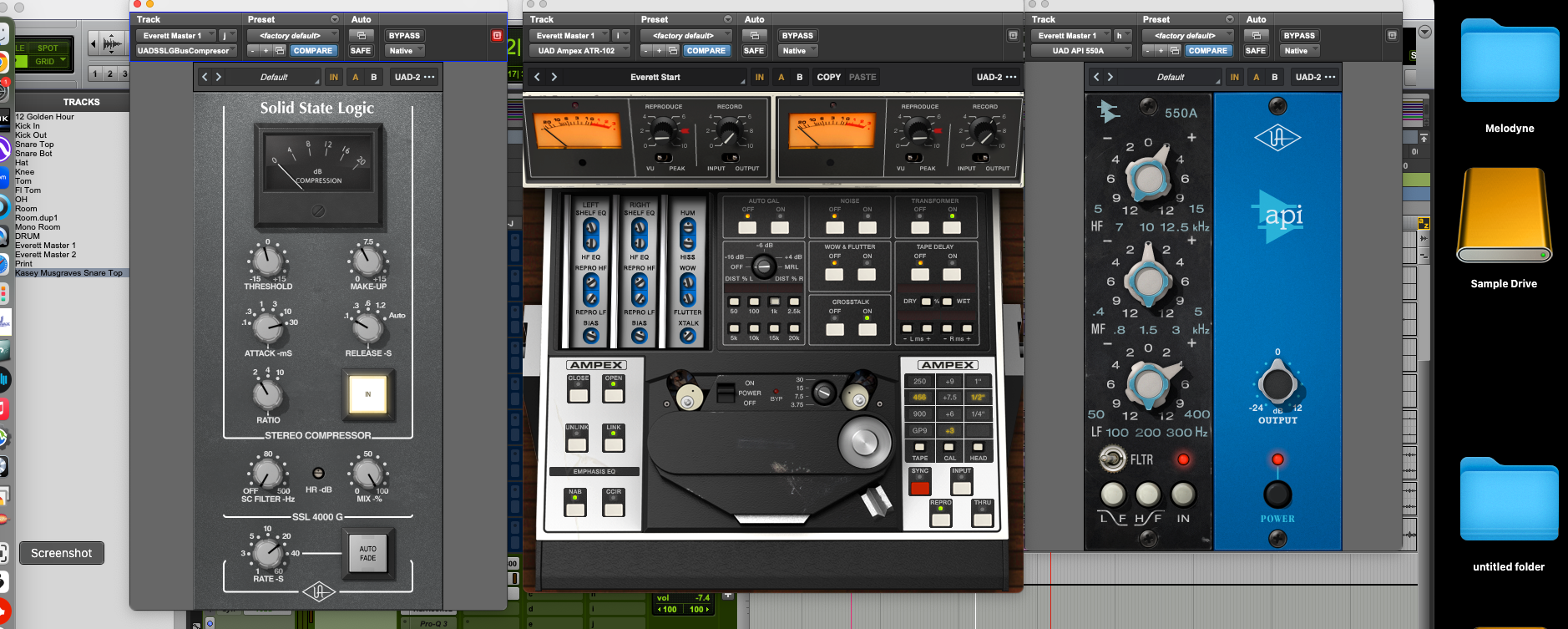Select B setting slot in SSL compressor toolbar

point(373,77)
